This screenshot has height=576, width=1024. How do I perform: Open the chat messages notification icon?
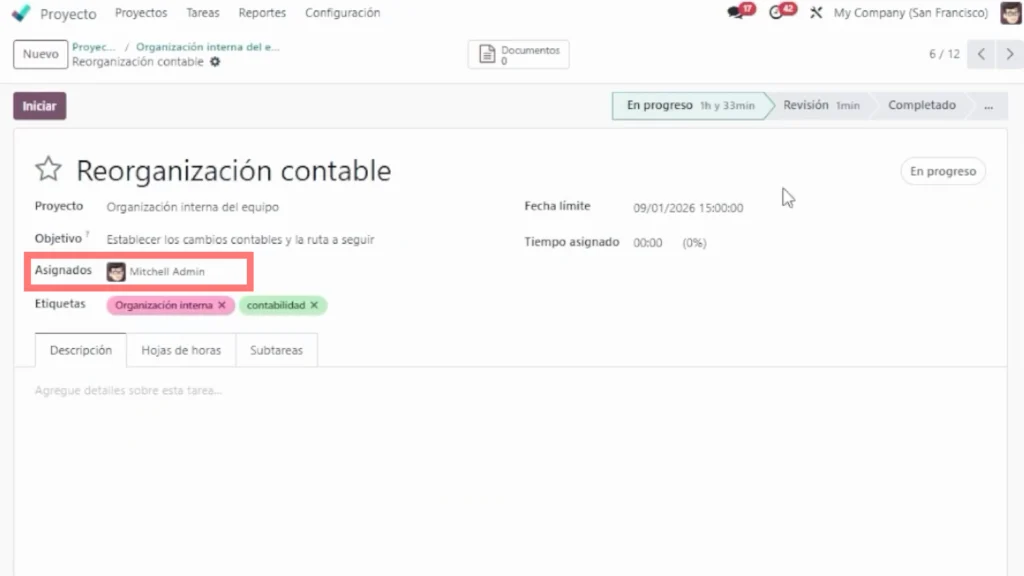738,13
